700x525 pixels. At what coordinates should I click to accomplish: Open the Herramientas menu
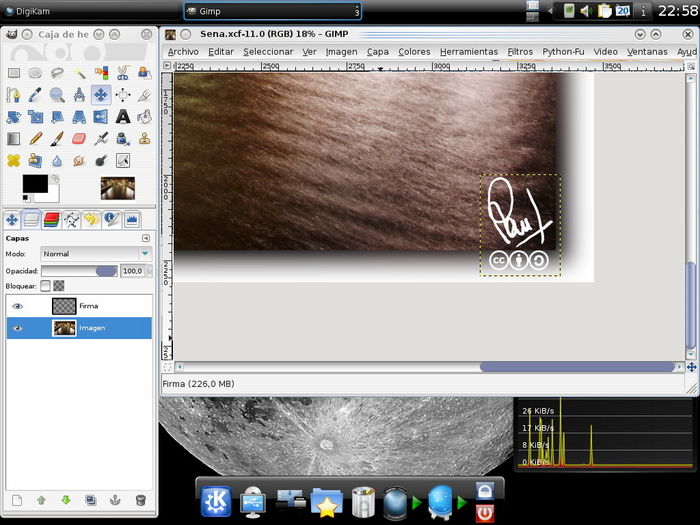click(x=469, y=52)
